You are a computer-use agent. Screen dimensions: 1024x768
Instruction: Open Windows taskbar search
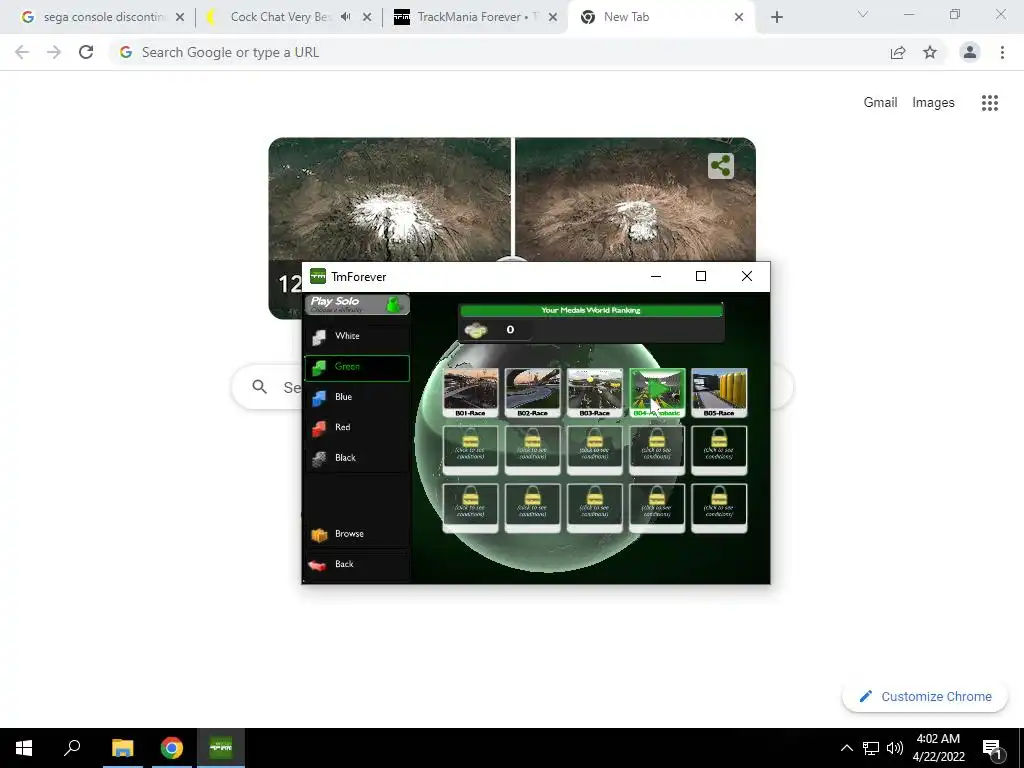72,748
